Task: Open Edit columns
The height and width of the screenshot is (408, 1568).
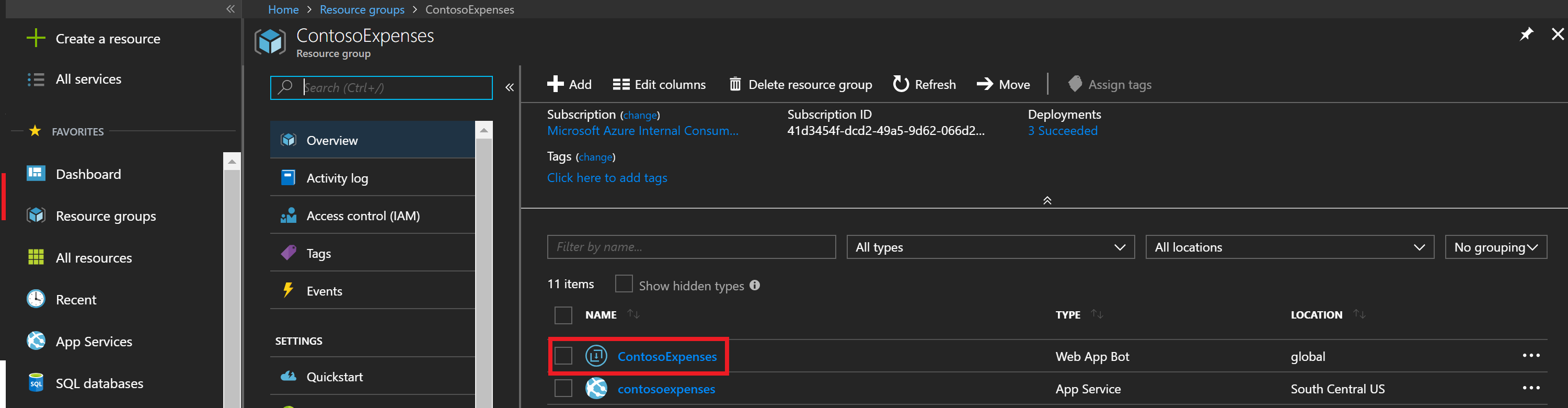Action: click(x=659, y=84)
